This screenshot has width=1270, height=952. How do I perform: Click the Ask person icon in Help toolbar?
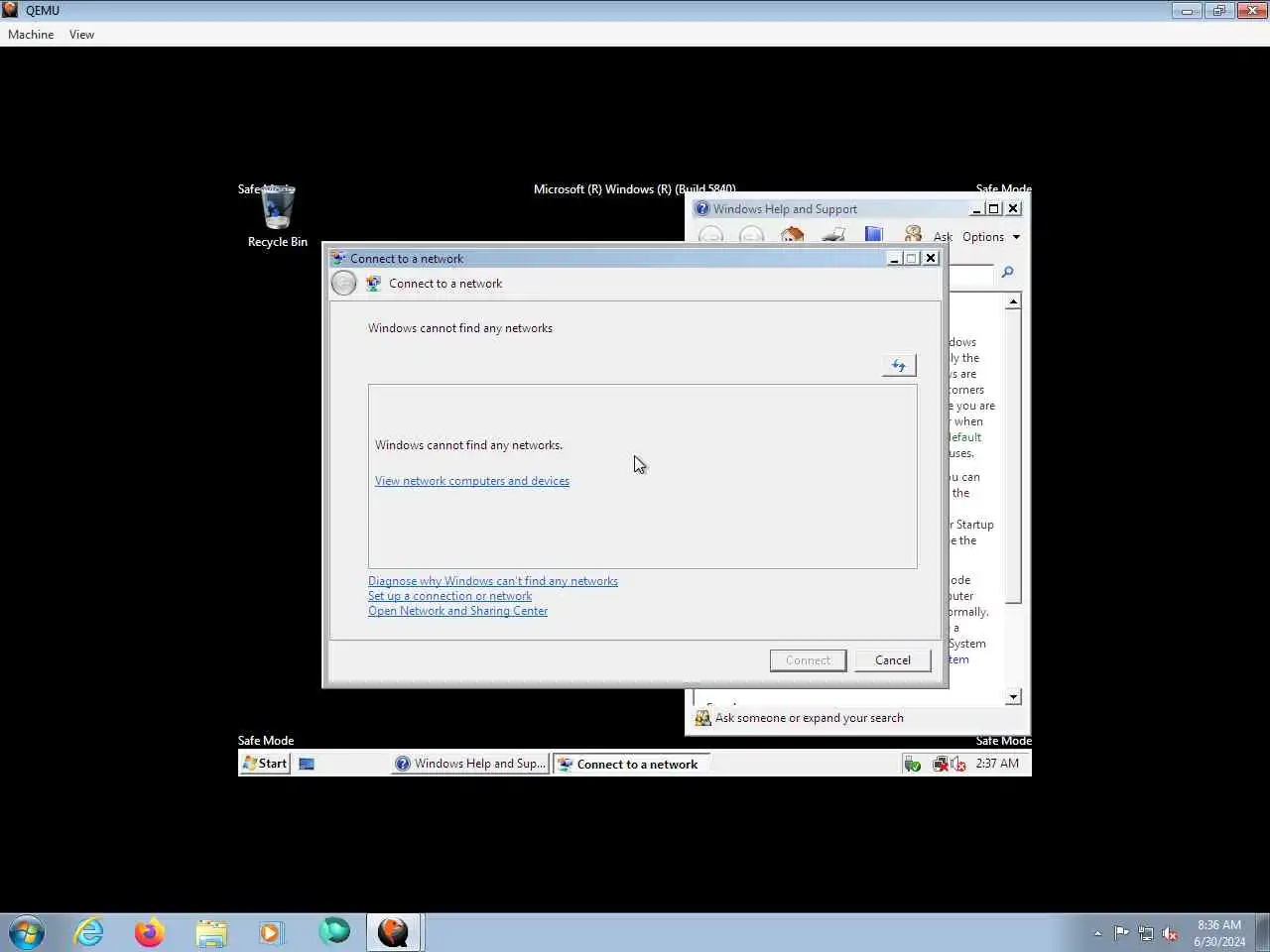[913, 235]
